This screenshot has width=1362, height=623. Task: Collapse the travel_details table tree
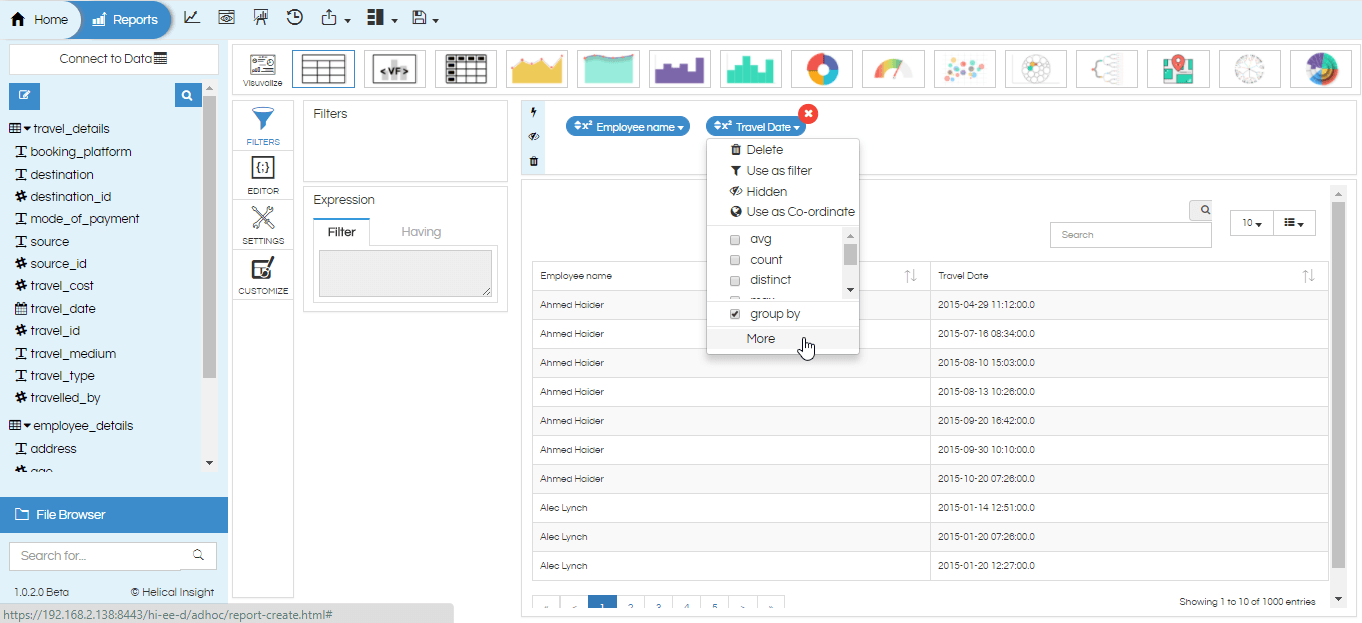pyautogui.click(x=27, y=129)
